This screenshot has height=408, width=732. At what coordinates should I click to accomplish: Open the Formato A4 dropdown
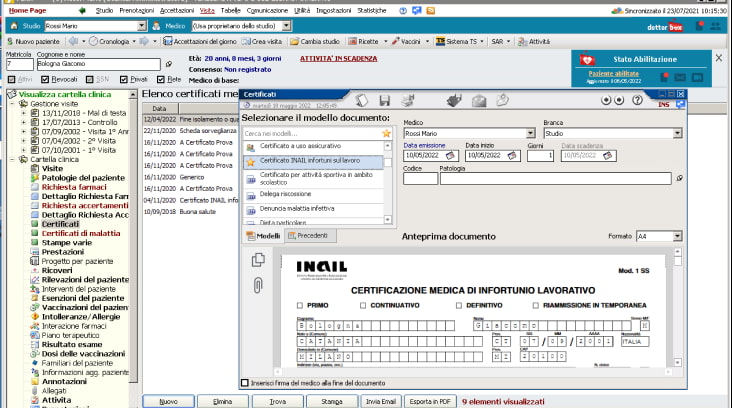coord(677,237)
